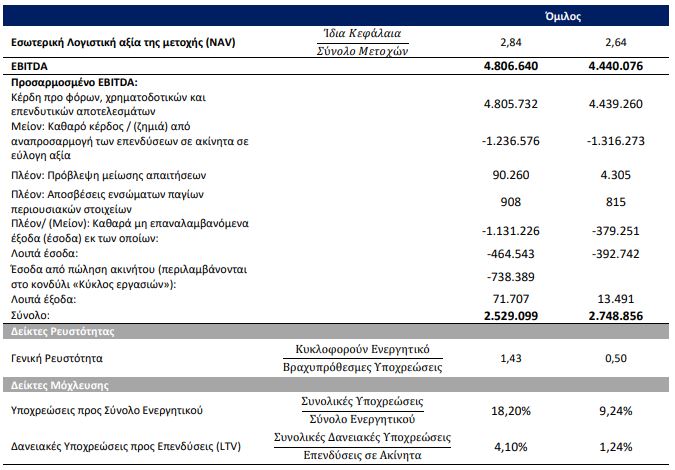Click the Σύνολο row label
This screenshot has width=675, height=470.
click(30, 314)
